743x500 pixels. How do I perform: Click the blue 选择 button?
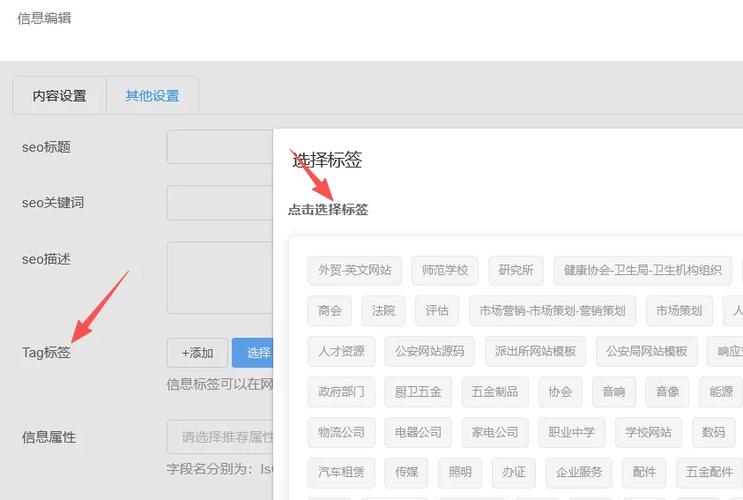[253, 352]
